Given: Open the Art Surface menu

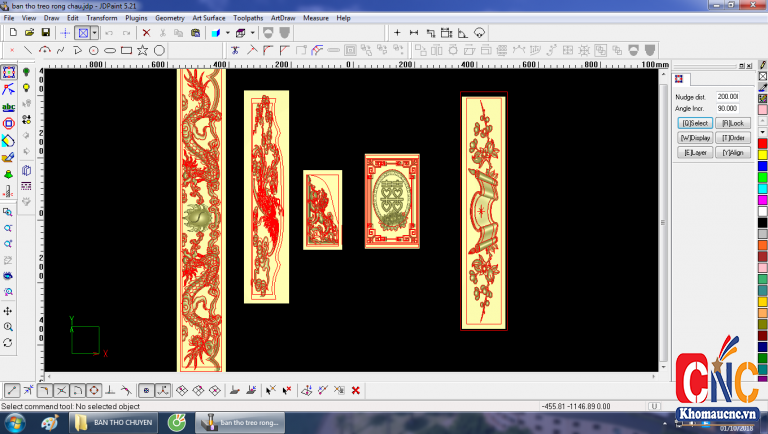Looking at the screenshot, I should coord(208,18).
